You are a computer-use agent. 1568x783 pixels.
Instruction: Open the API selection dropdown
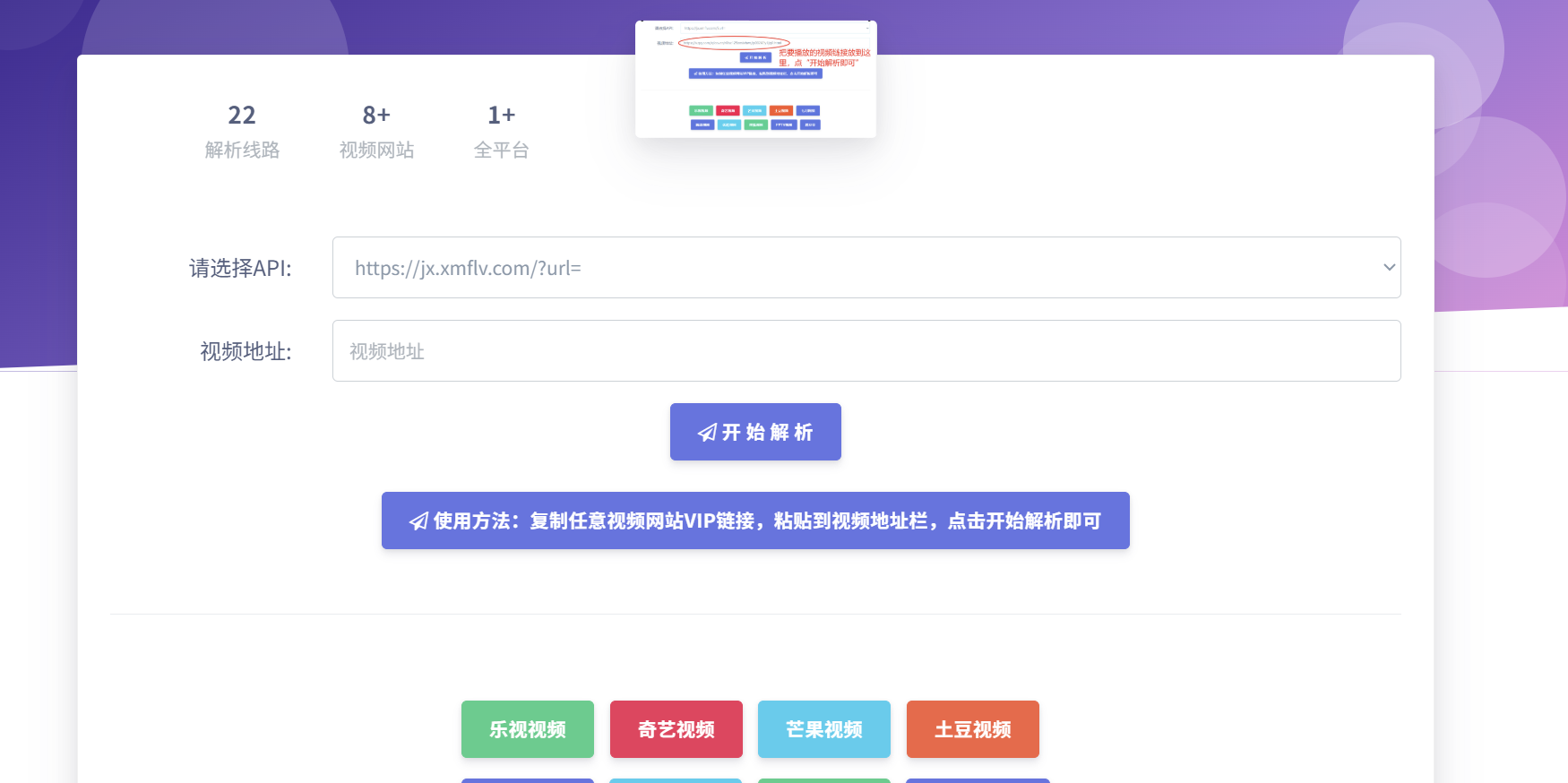click(866, 267)
